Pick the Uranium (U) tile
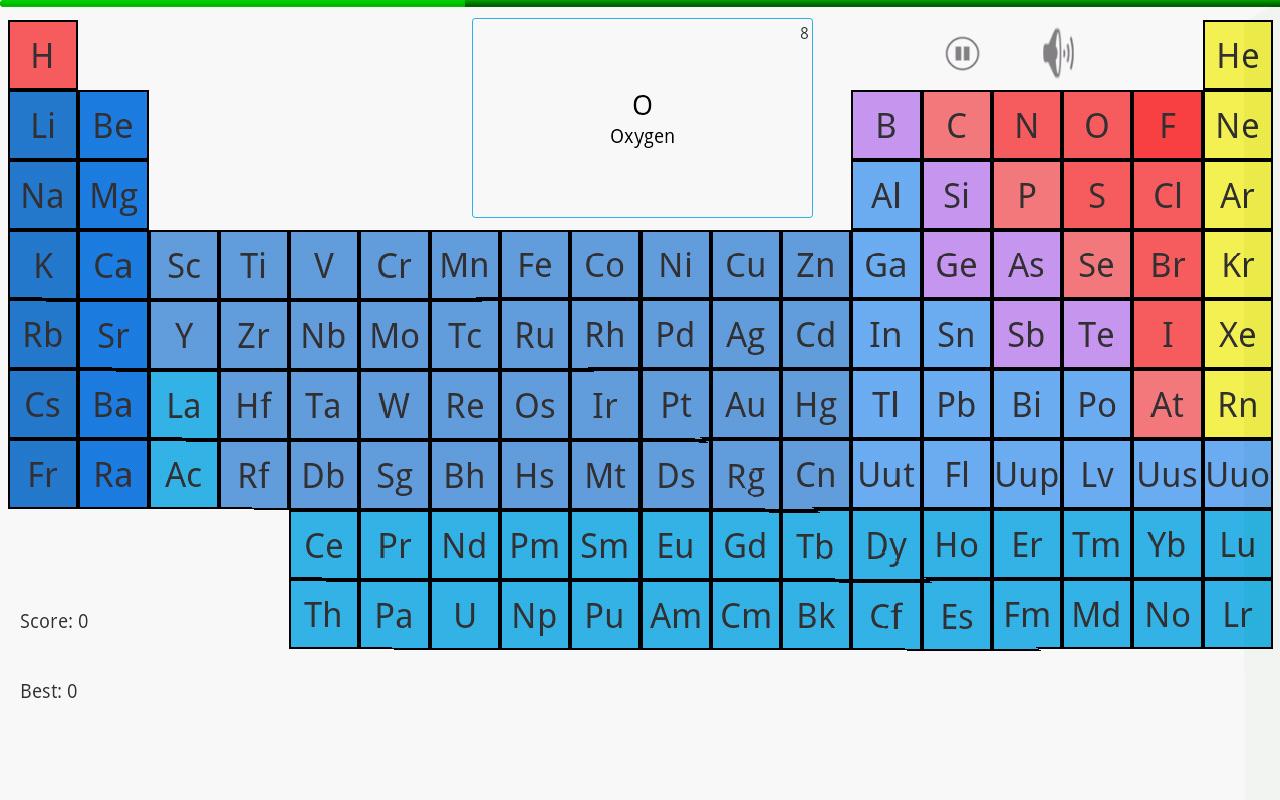 [464, 615]
